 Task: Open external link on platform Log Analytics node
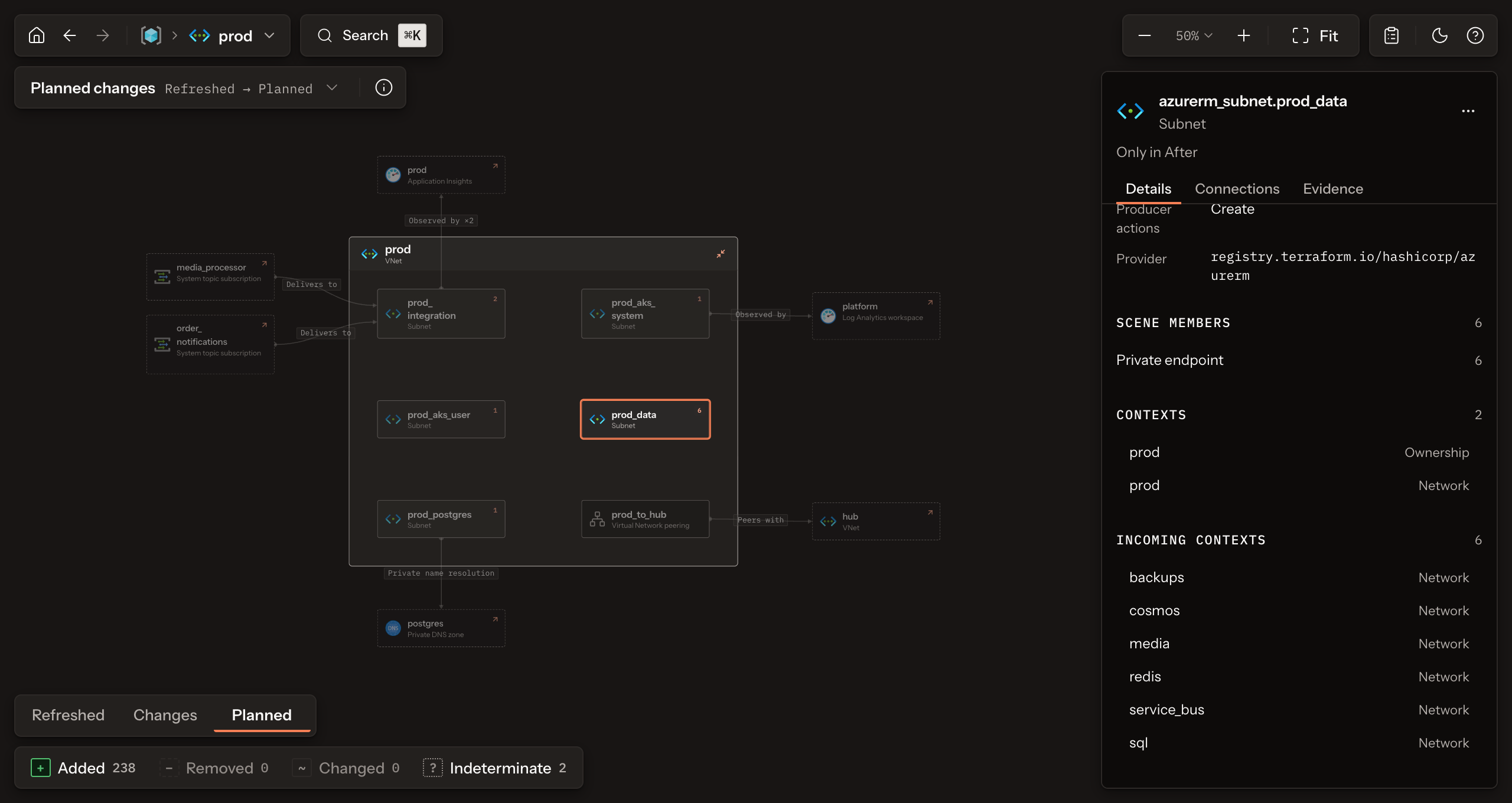coord(930,302)
